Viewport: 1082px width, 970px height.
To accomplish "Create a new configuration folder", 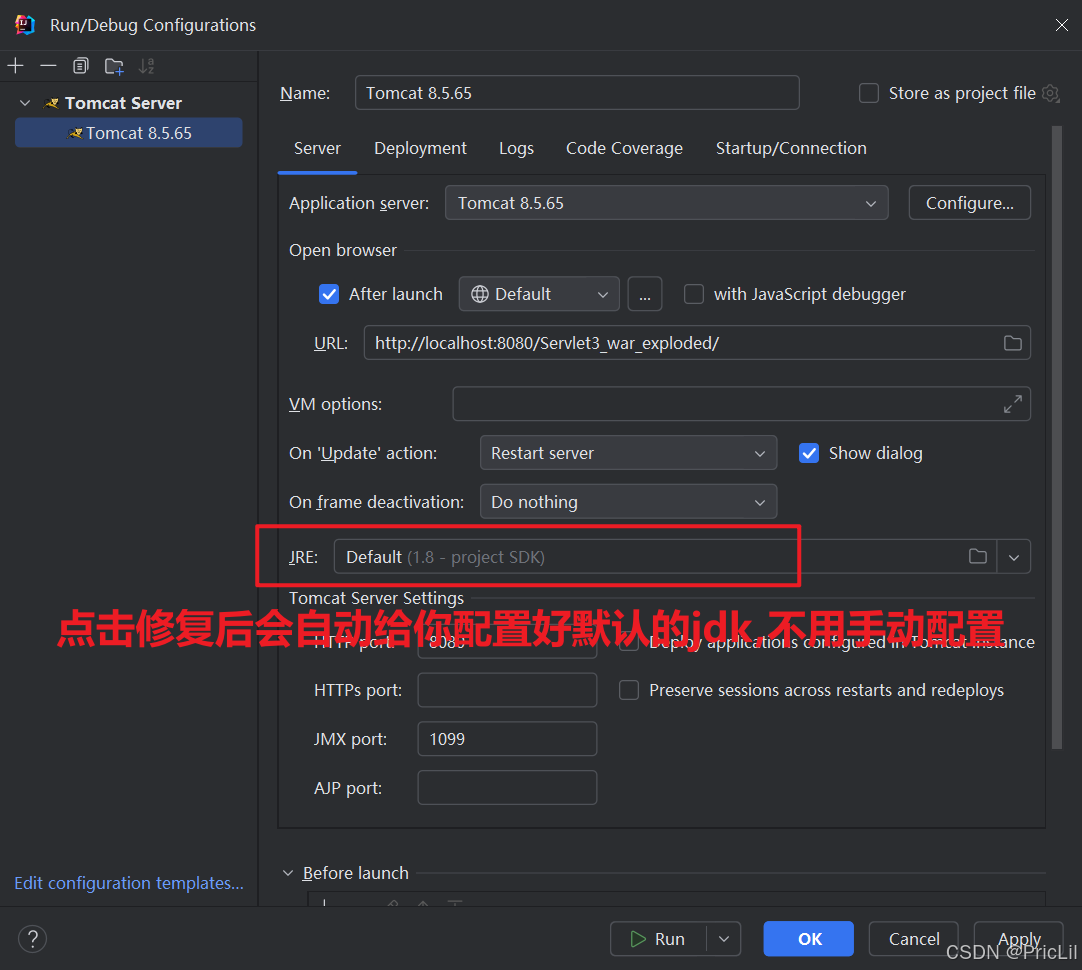I will click(x=113, y=65).
